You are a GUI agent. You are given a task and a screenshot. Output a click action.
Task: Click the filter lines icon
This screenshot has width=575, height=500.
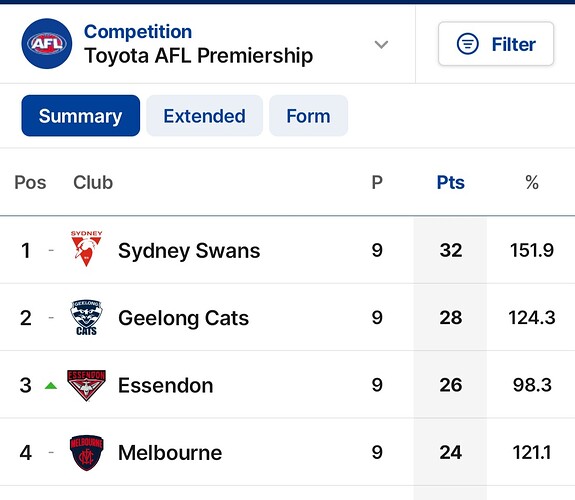tap(468, 44)
